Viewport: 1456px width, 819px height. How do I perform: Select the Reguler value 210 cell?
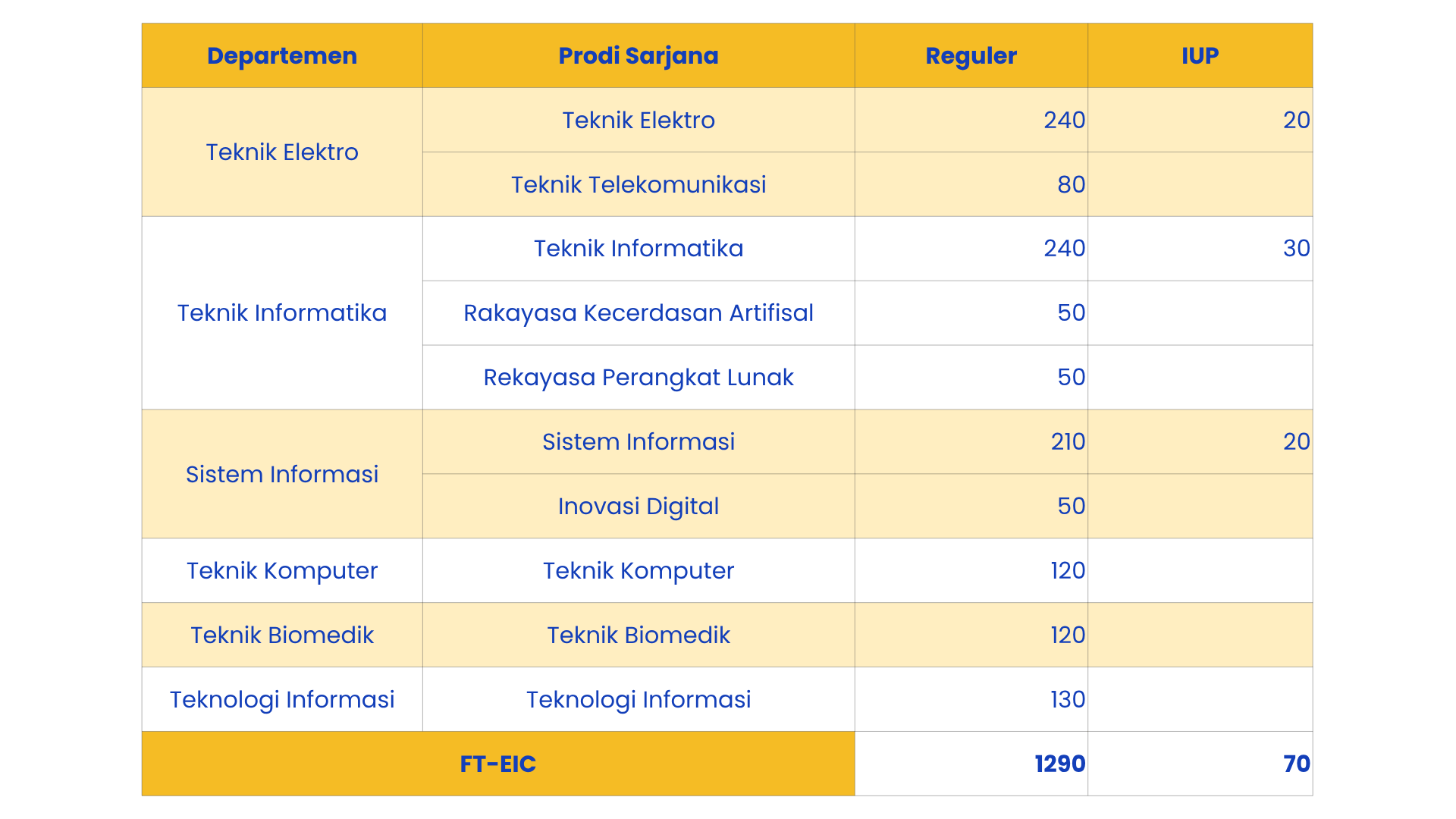pos(1067,442)
